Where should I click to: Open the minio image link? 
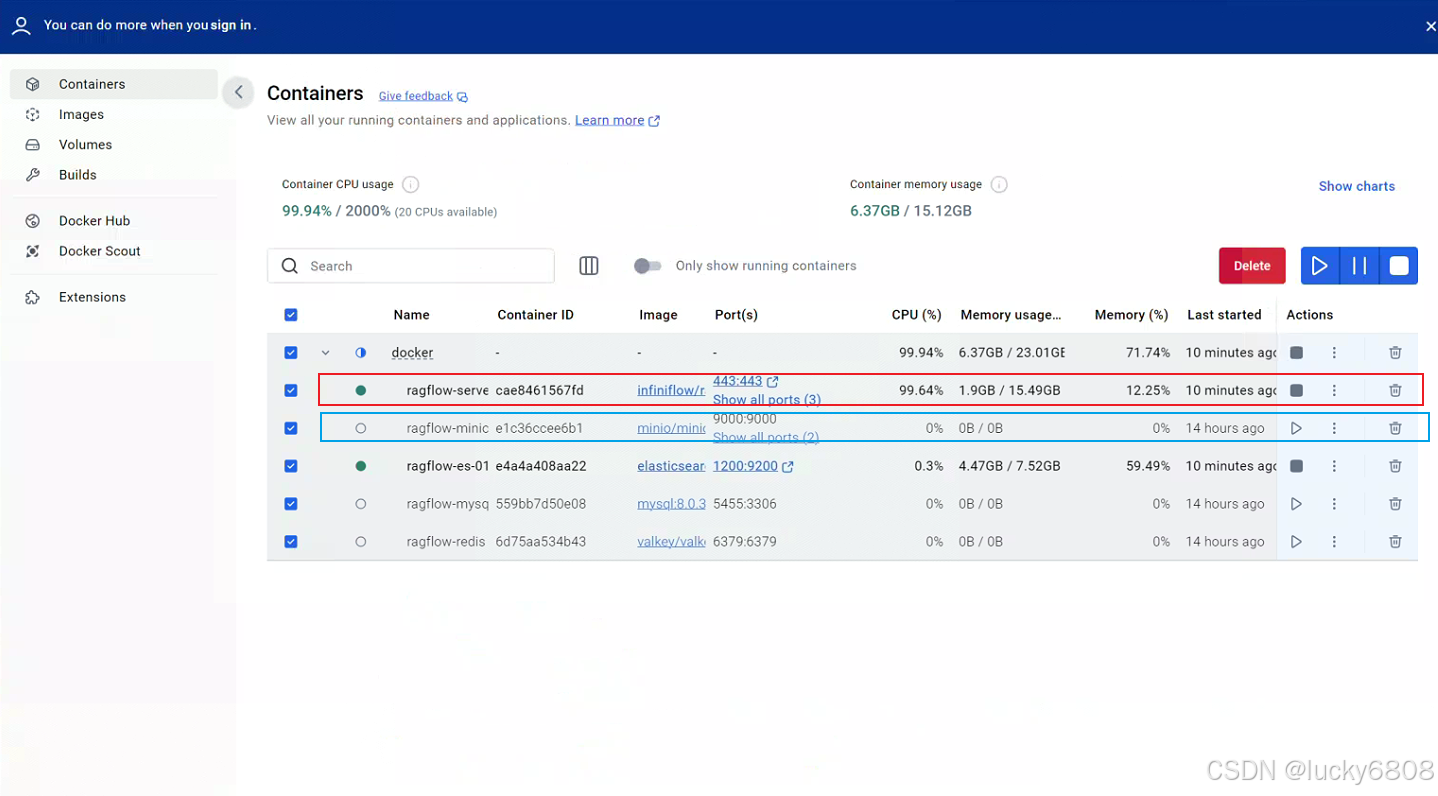pyautogui.click(x=671, y=428)
